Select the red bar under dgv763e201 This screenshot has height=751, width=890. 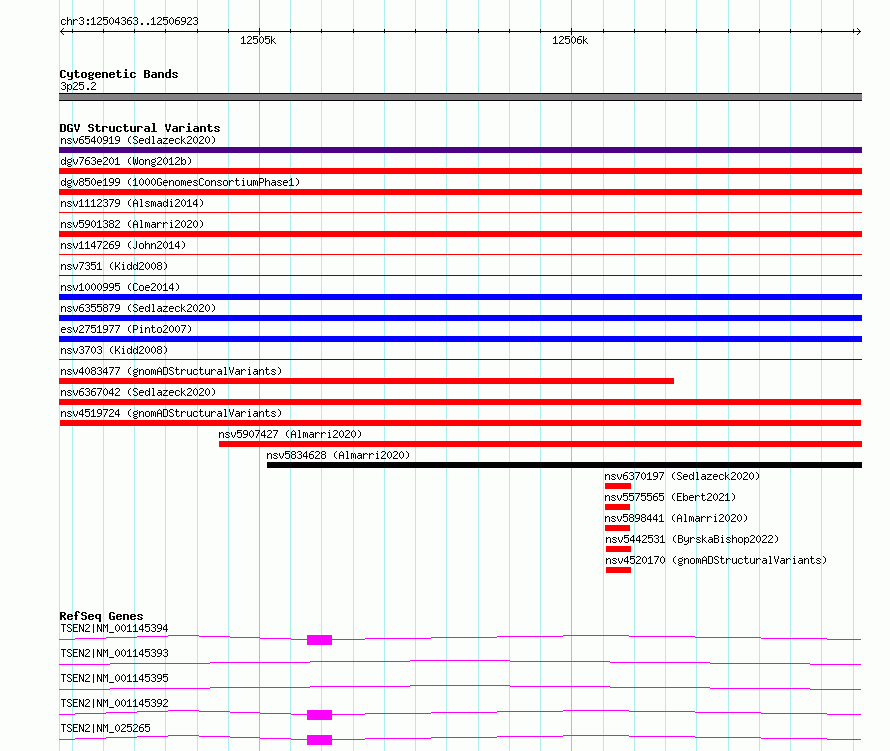(x=460, y=171)
